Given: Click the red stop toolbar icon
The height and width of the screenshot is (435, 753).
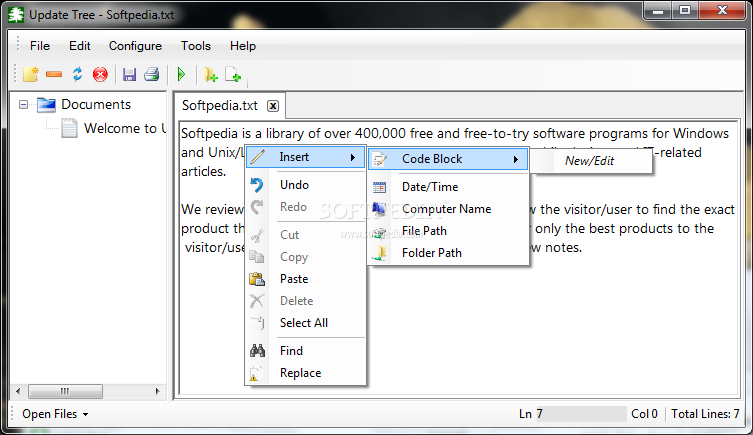Looking at the screenshot, I should point(100,74).
